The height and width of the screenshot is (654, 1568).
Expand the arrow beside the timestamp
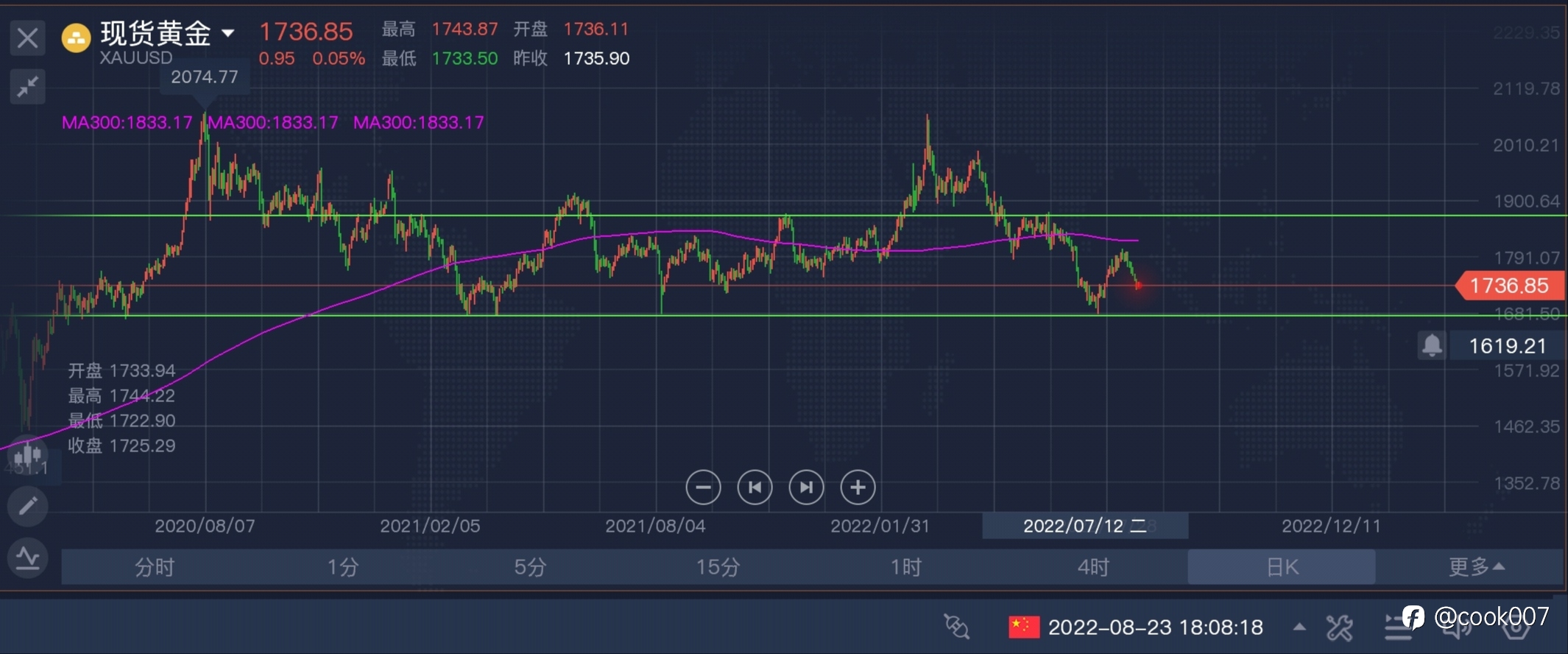(x=1299, y=627)
